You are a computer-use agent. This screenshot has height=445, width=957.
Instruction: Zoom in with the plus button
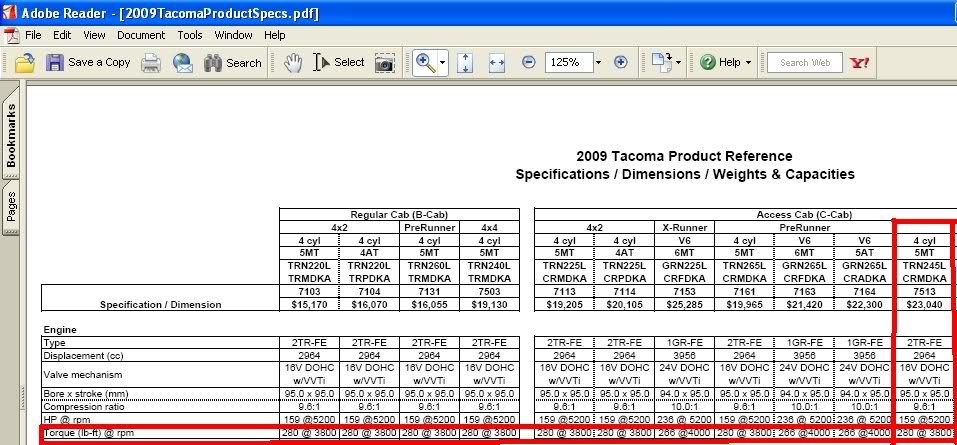pos(621,62)
